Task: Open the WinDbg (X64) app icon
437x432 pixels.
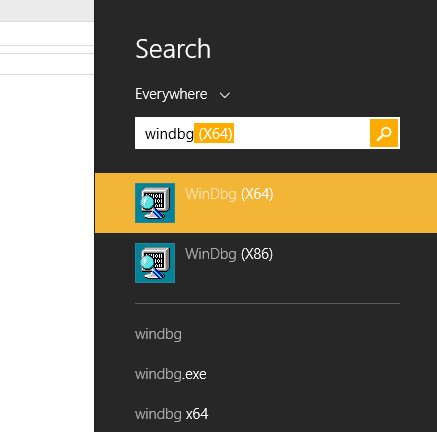Action: point(155,203)
